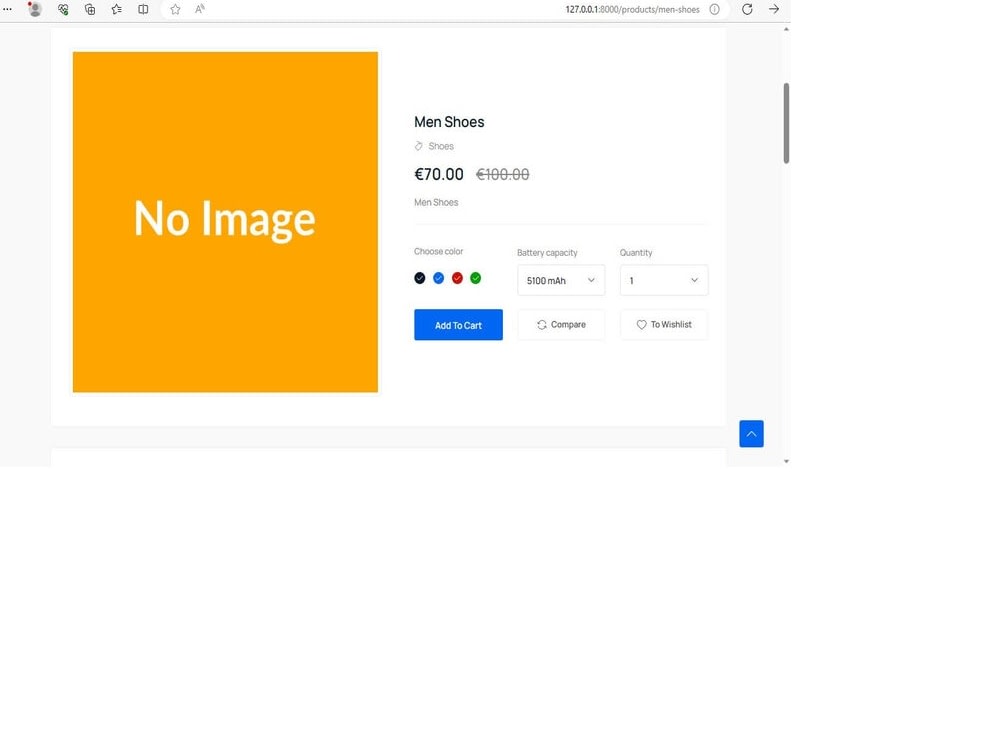Viewport: 1000px width, 750px height.
Task: Click the Add To Cart button
Action: (x=459, y=325)
